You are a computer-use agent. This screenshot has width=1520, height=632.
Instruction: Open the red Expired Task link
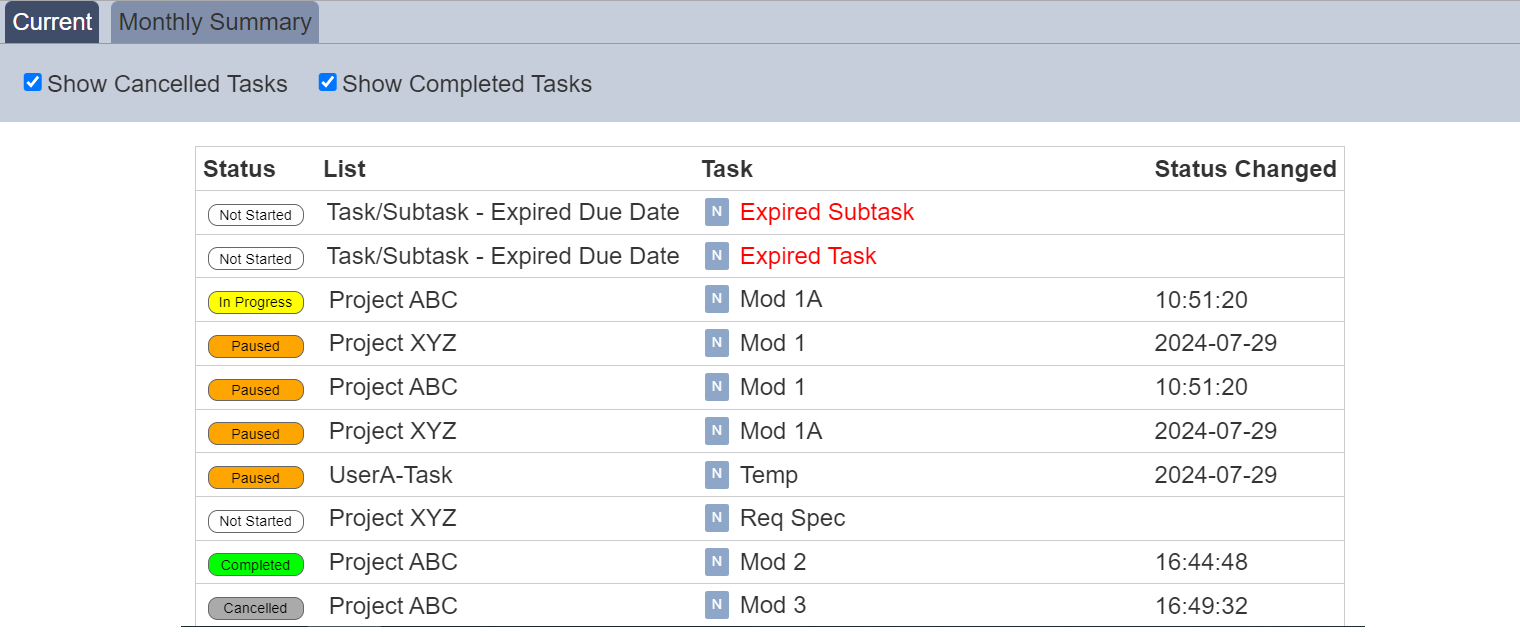808,256
